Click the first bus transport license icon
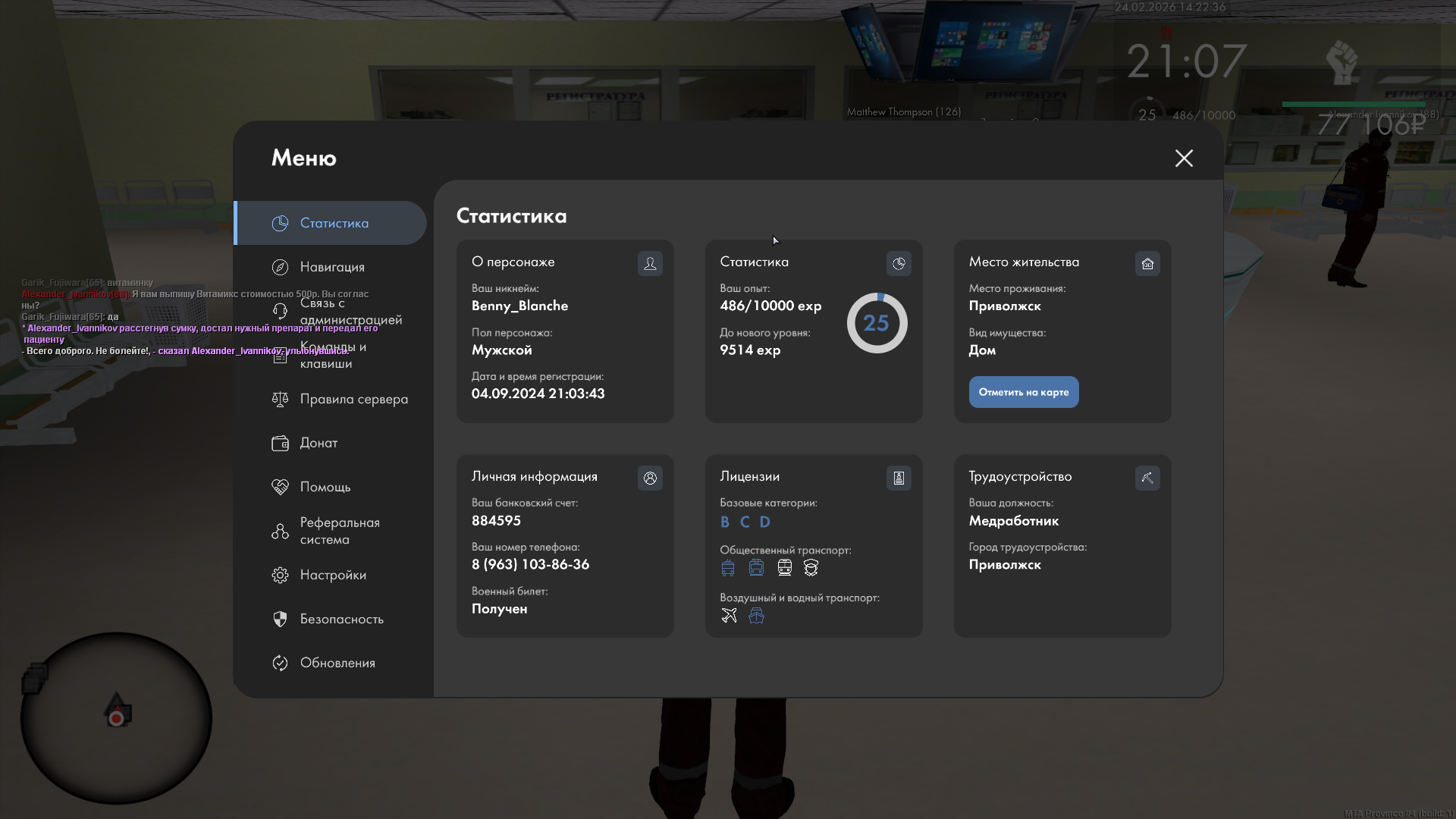 (728, 567)
